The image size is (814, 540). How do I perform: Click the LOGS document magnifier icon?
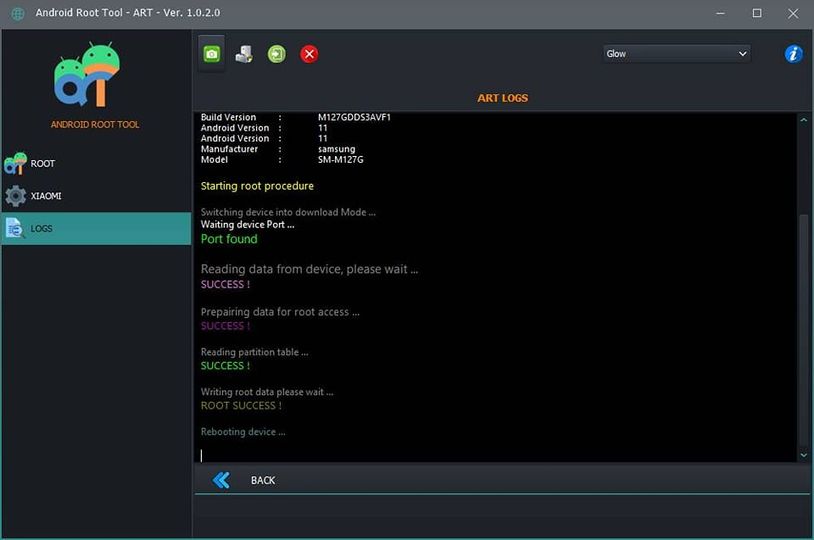[15, 228]
